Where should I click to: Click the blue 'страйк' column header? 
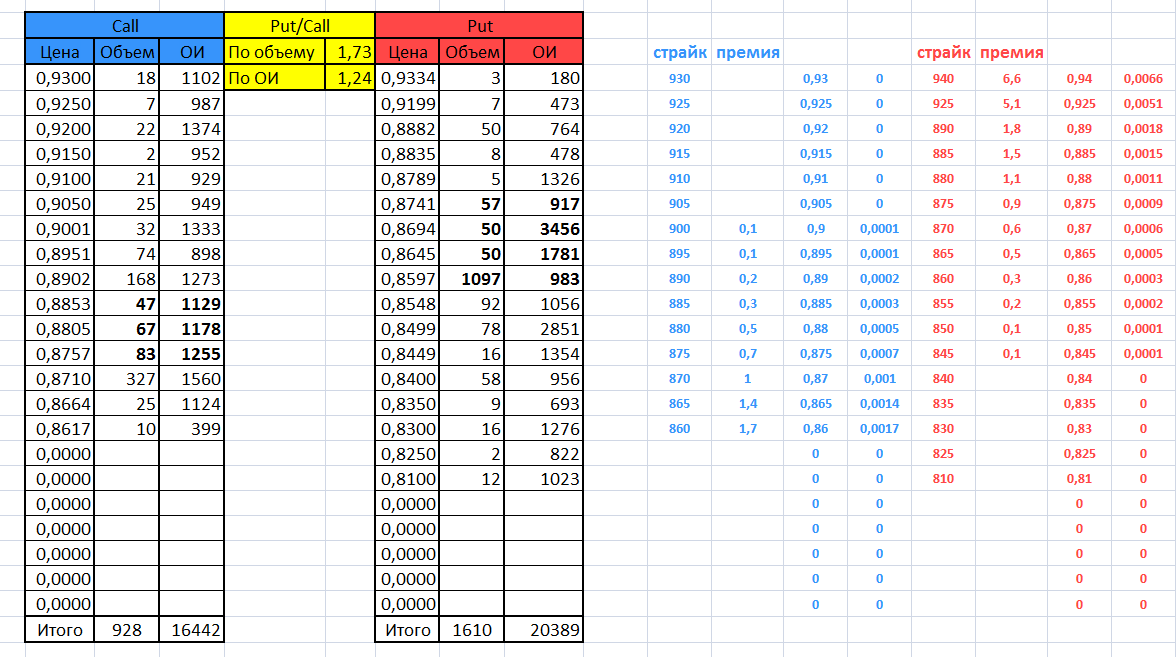(x=680, y=52)
